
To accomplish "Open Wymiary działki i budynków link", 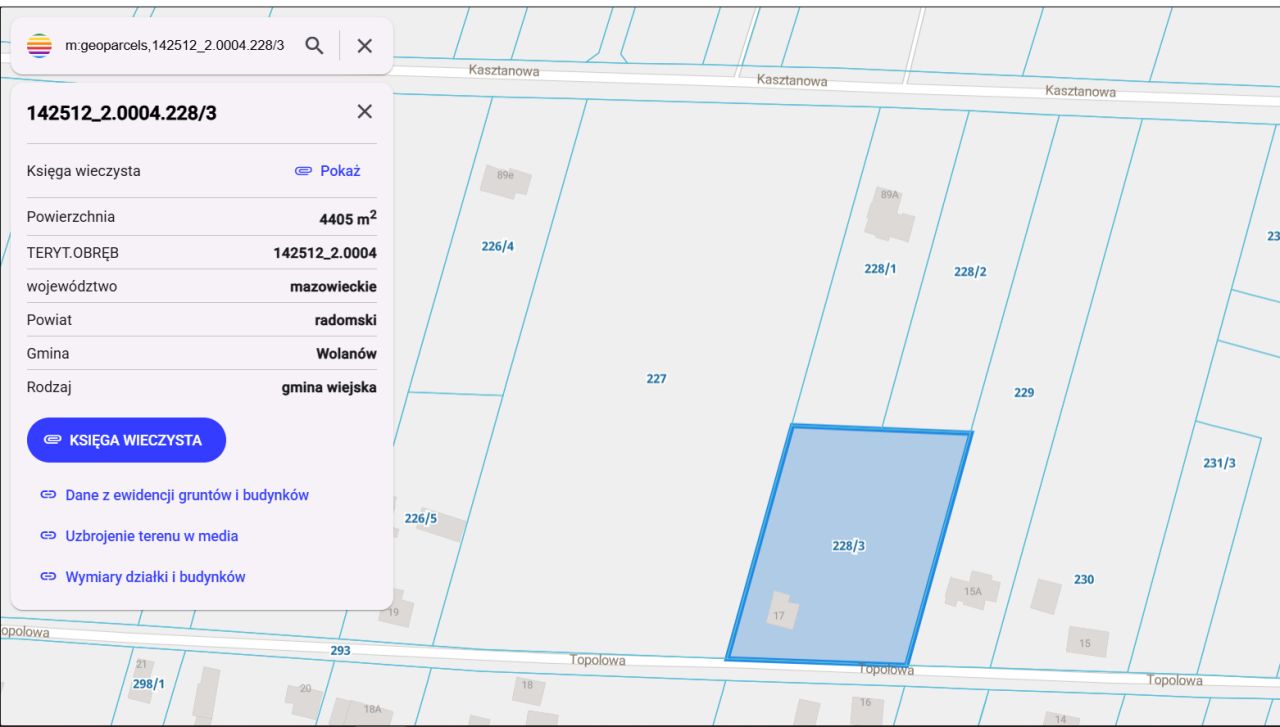I will [x=155, y=577].
